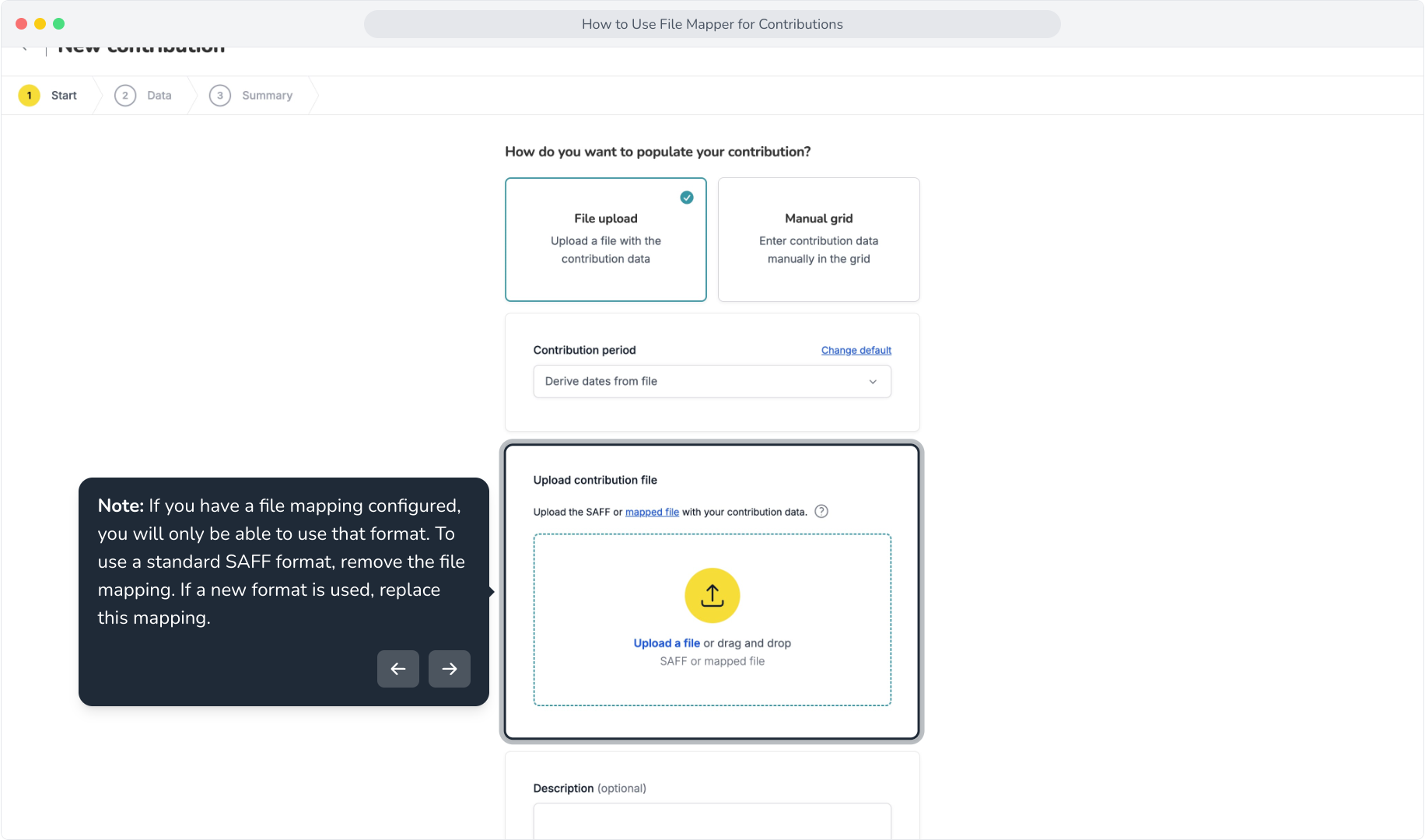The image size is (1425, 840).
Task: Click the yellow step 1 circle
Action: coord(30,96)
